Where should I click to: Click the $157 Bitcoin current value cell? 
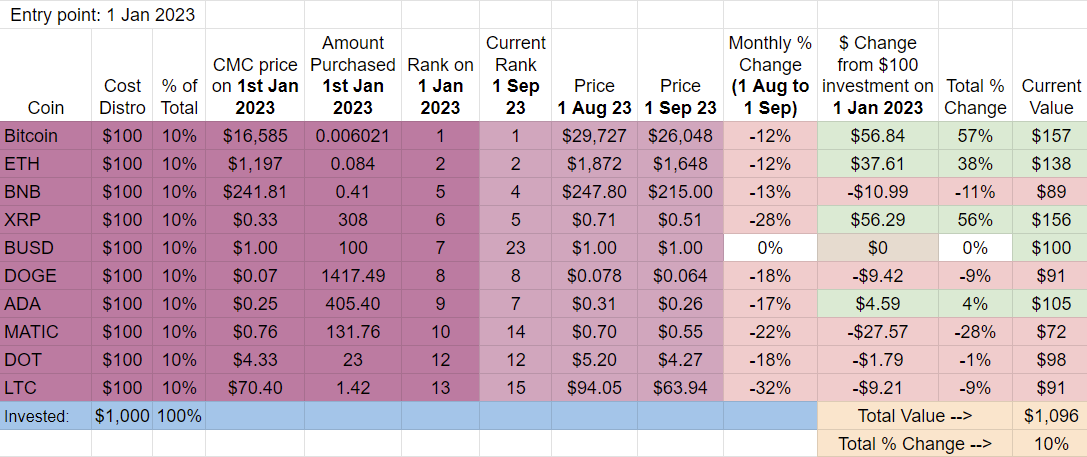1050,136
